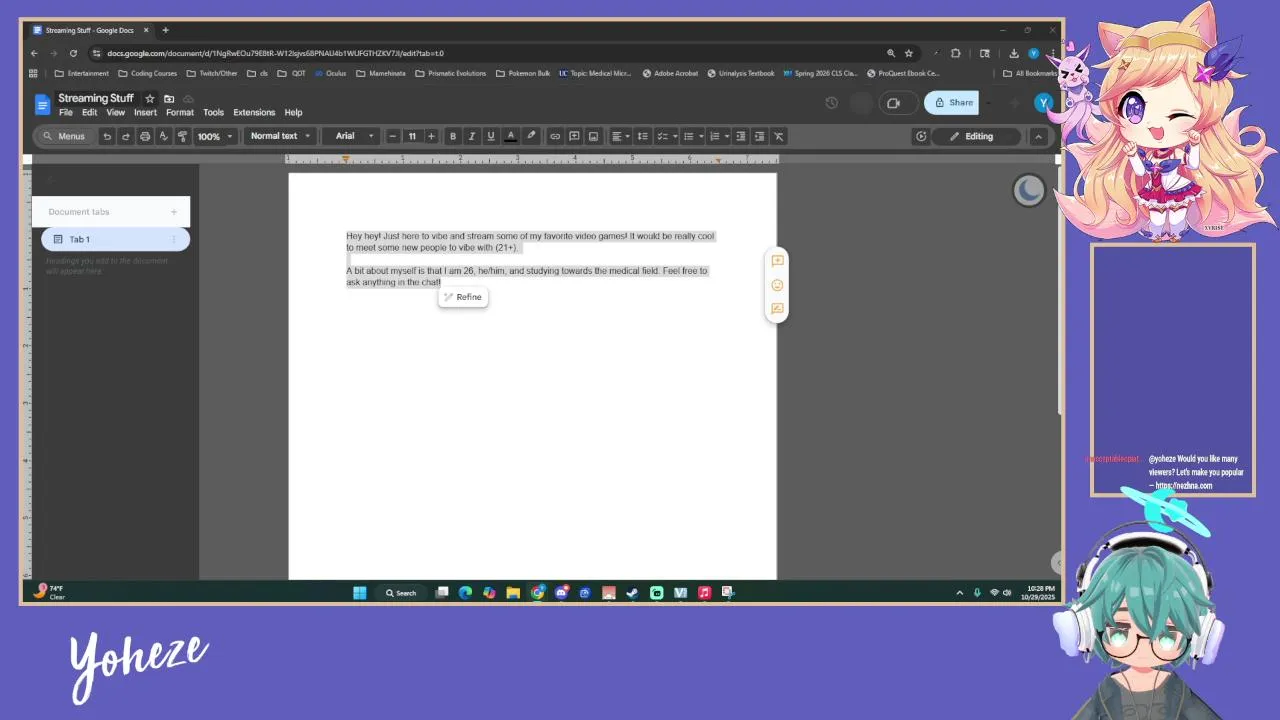Screen dimensions: 1280x720
Task: Open the text alignment dropdown
Action: point(621,136)
